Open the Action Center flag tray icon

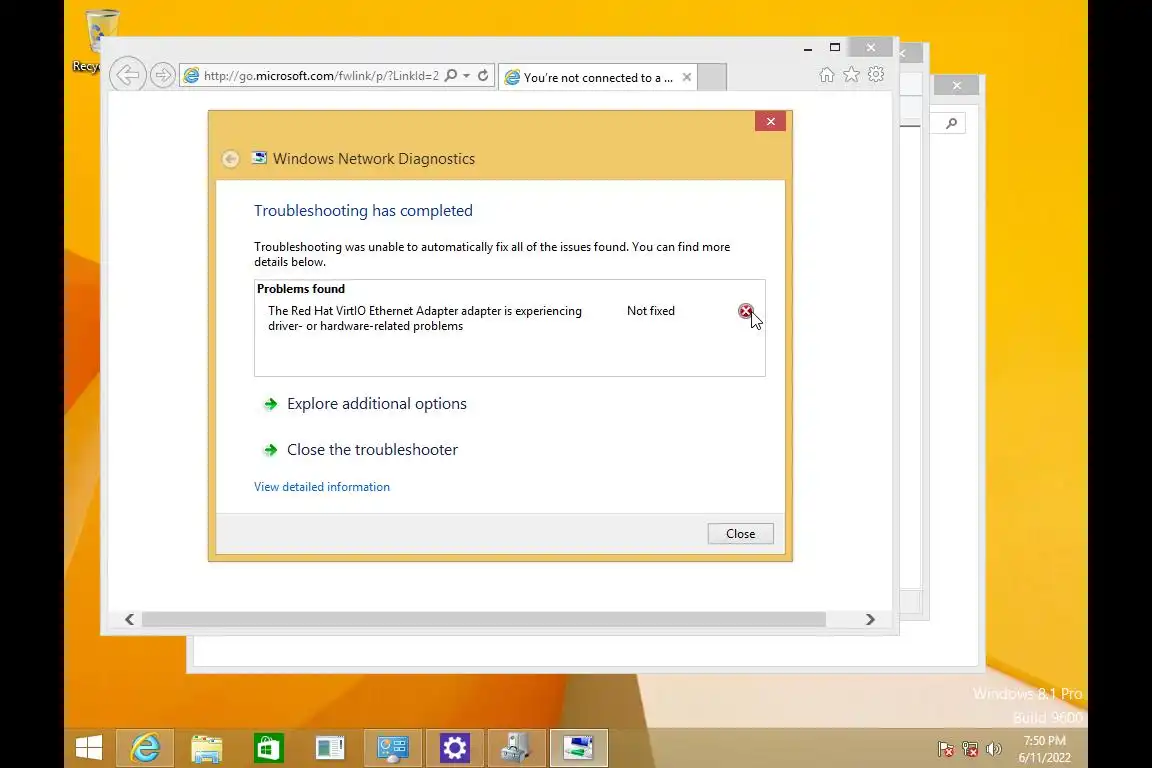pyautogui.click(x=946, y=749)
